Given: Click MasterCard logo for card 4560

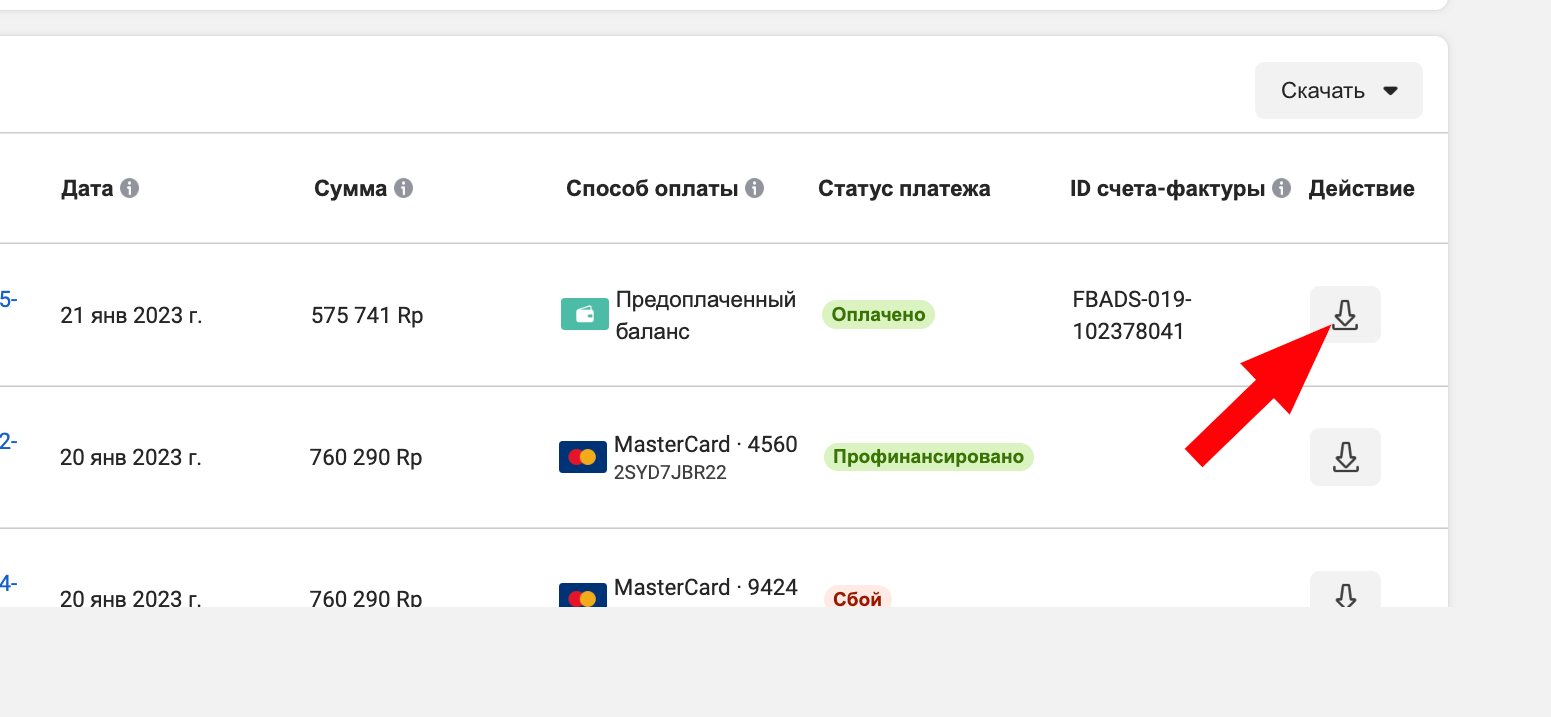Looking at the screenshot, I should pos(583,457).
